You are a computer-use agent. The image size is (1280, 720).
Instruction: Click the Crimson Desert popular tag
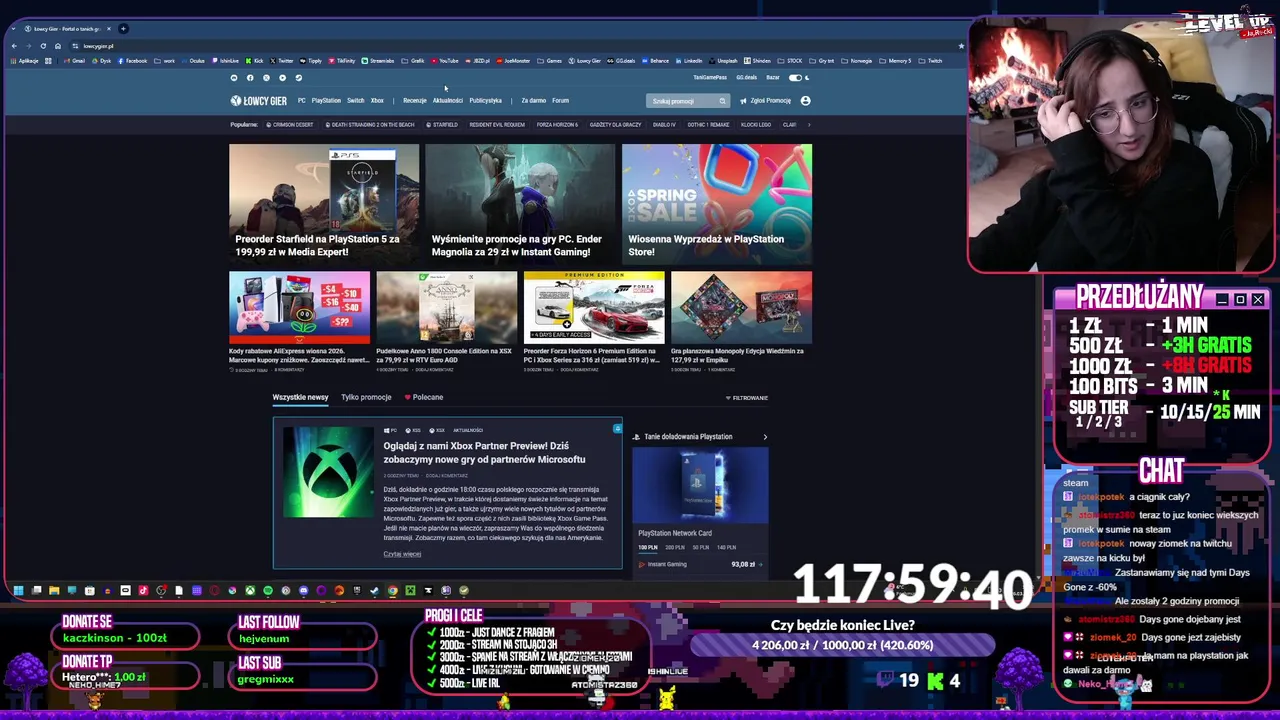tap(290, 125)
